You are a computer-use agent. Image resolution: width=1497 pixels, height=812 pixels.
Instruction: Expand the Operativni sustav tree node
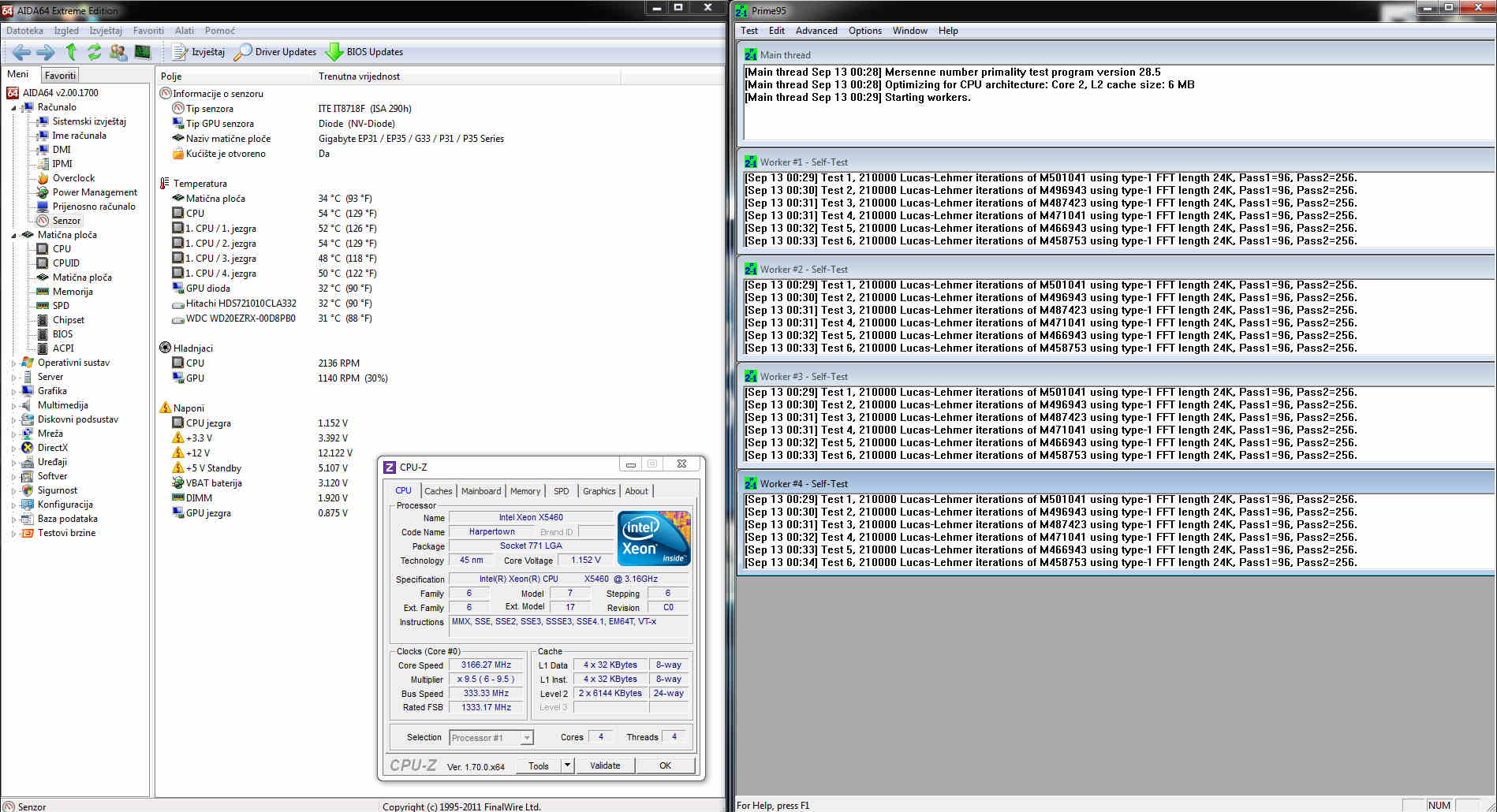[x=13, y=363]
